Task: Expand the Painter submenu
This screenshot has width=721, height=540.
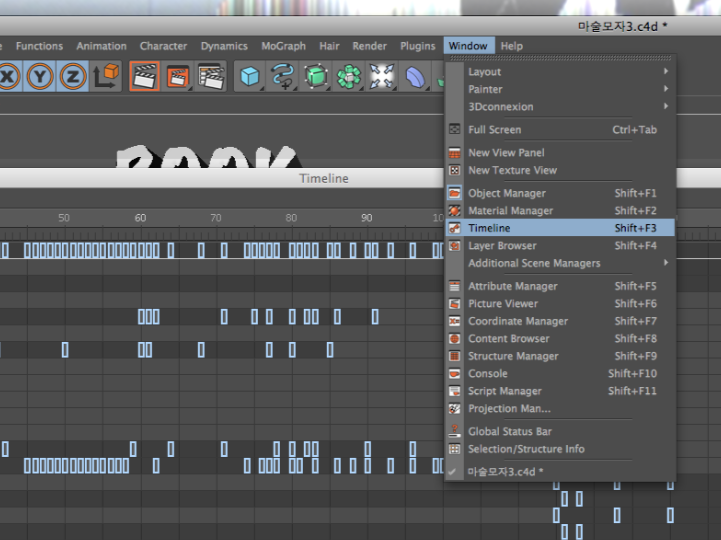Action: click(x=560, y=89)
